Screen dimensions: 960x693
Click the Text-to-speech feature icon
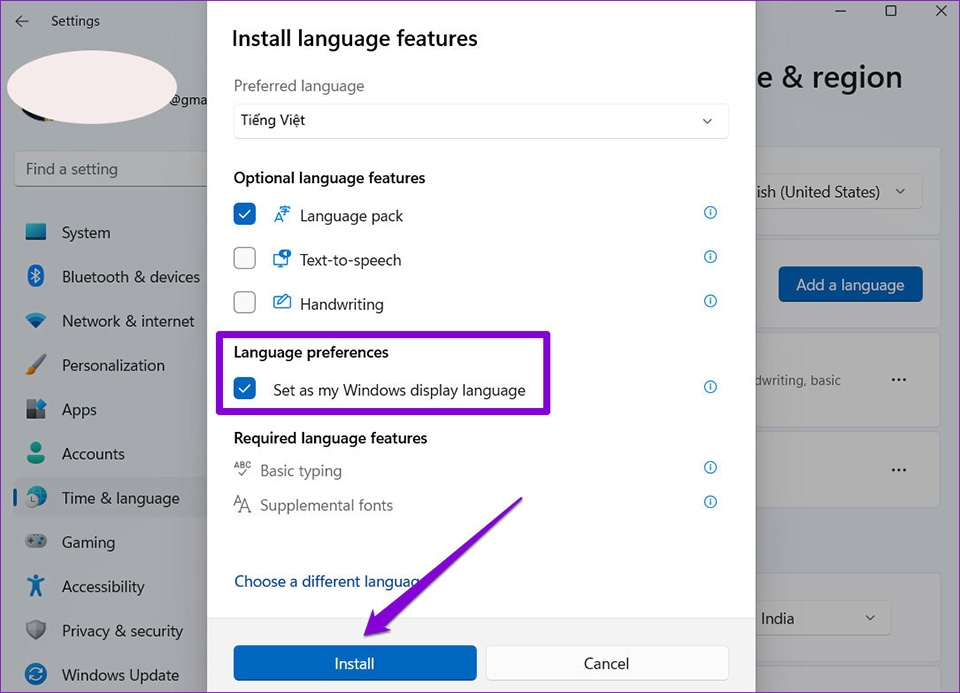282,258
